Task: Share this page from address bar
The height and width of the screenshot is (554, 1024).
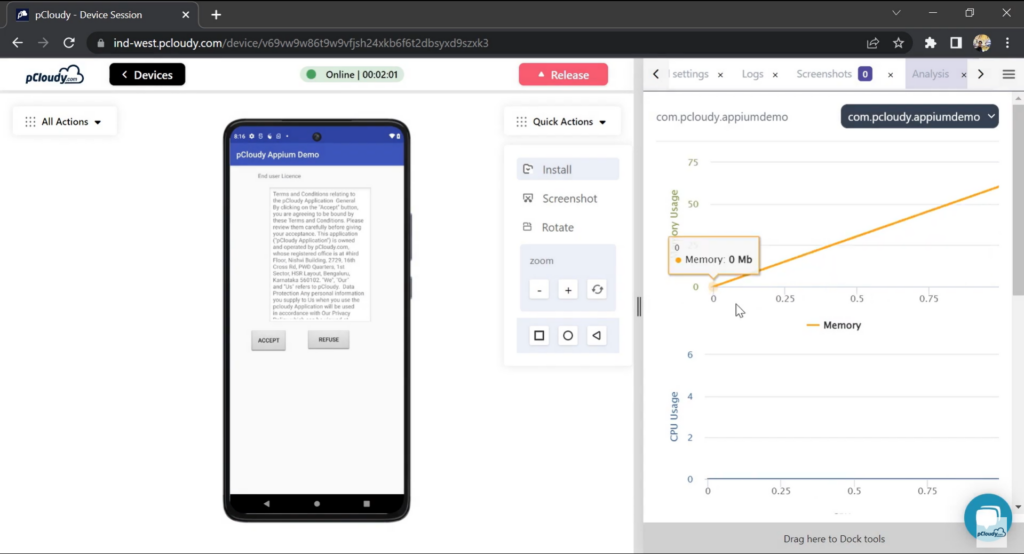Action: point(872,43)
